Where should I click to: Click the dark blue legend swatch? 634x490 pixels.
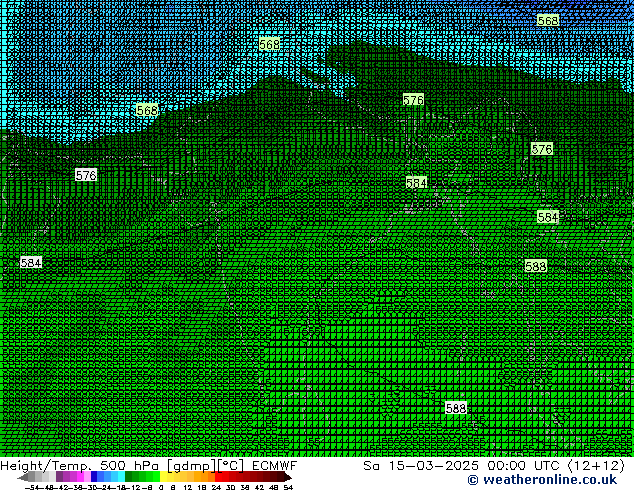click(94, 476)
